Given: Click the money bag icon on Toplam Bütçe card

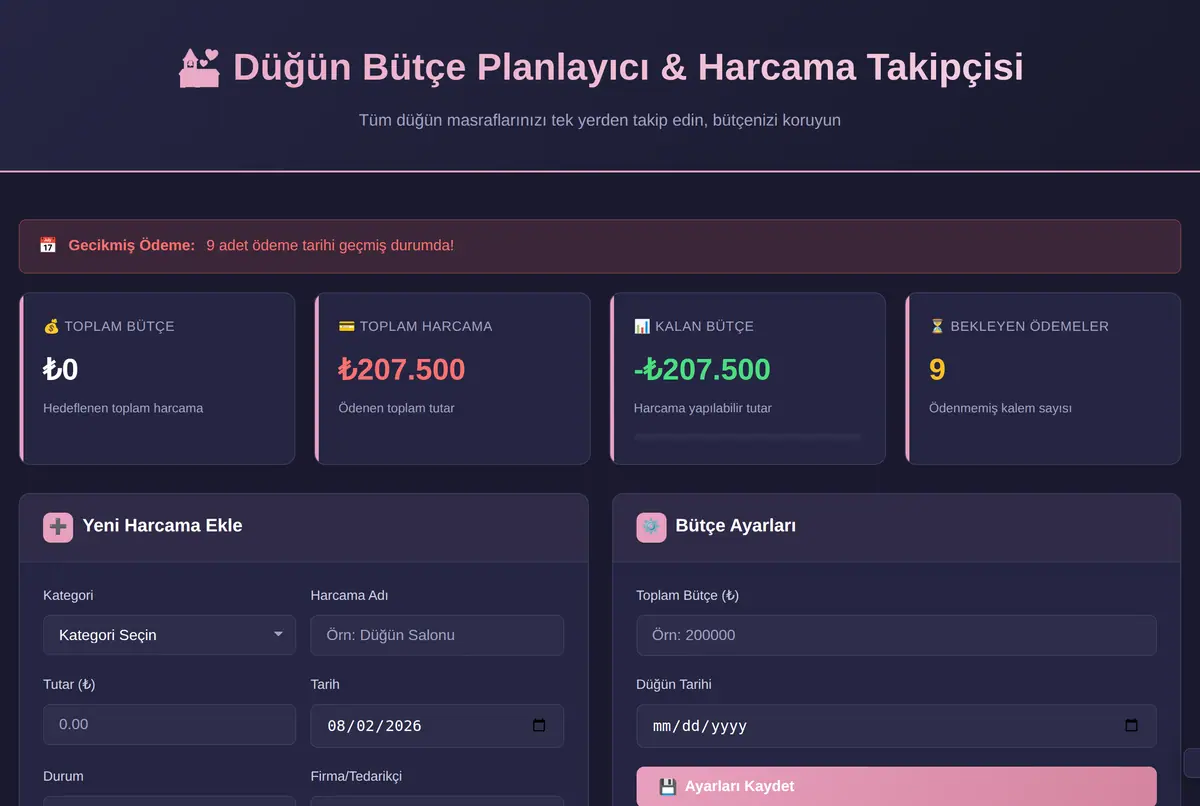Looking at the screenshot, I should click(51, 326).
